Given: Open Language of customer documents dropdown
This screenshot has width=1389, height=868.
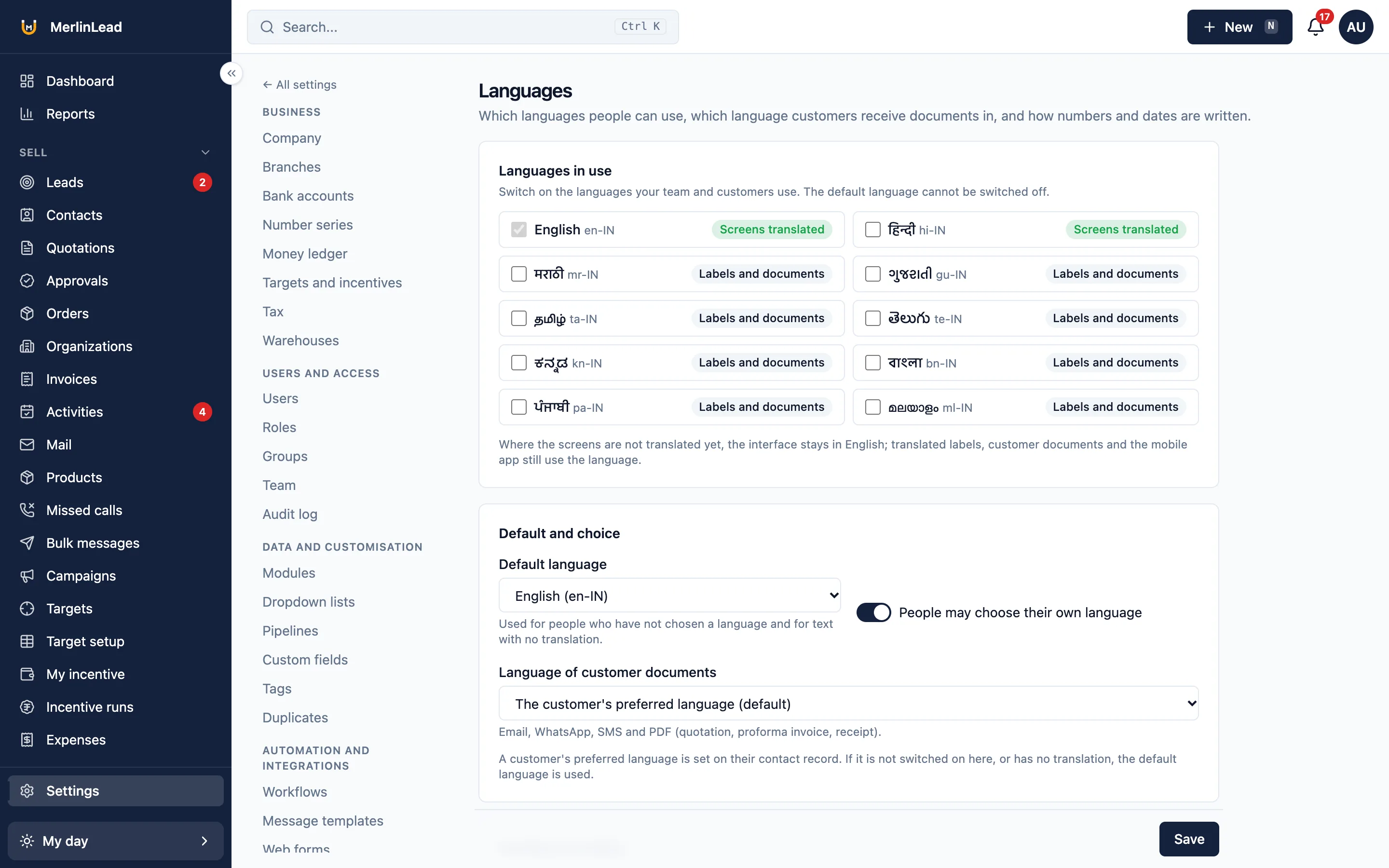Looking at the screenshot, I should pyautogui.click(x=848, y=703).
